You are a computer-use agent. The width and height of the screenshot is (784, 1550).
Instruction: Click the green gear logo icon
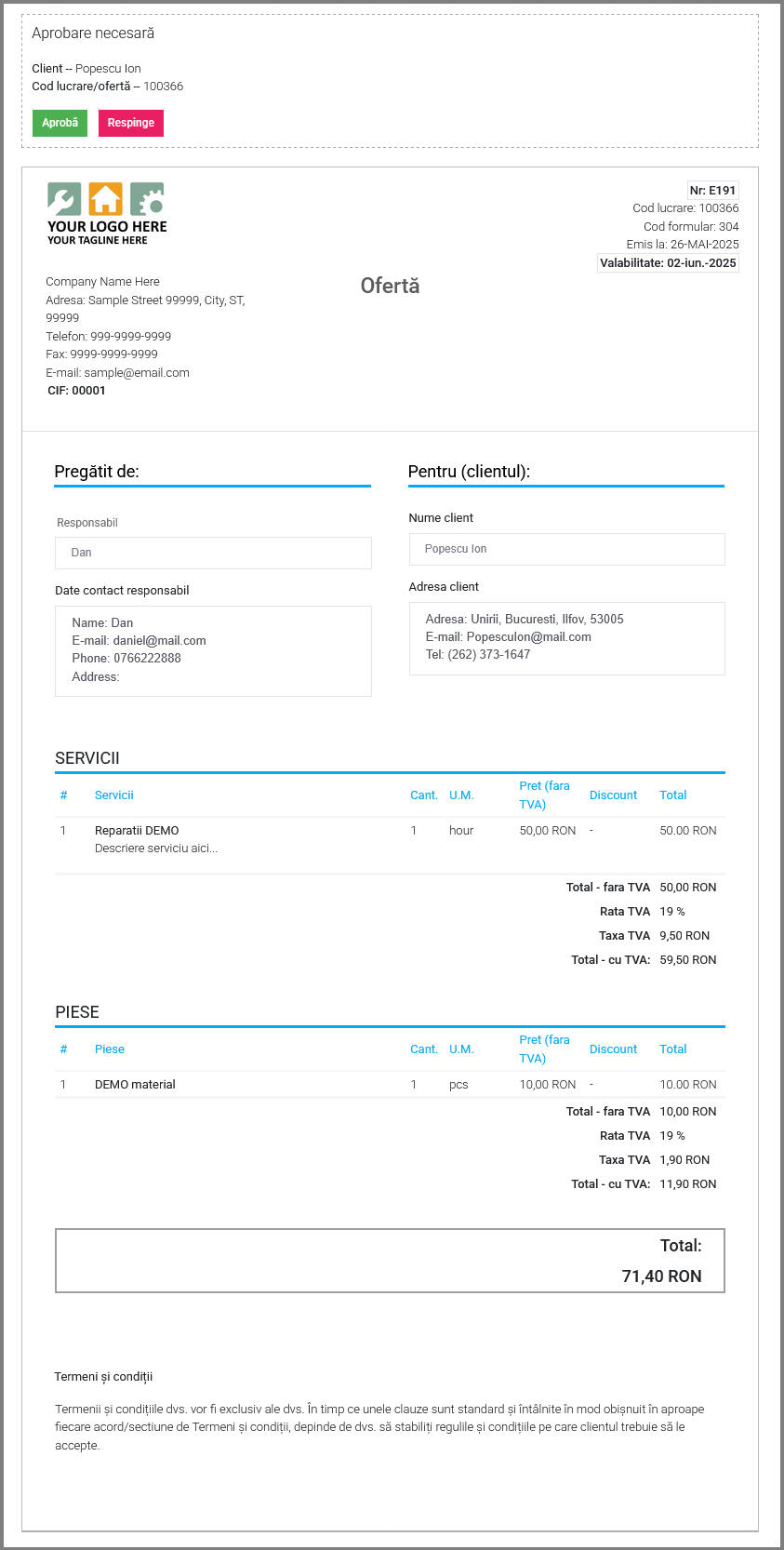[147, 199]
